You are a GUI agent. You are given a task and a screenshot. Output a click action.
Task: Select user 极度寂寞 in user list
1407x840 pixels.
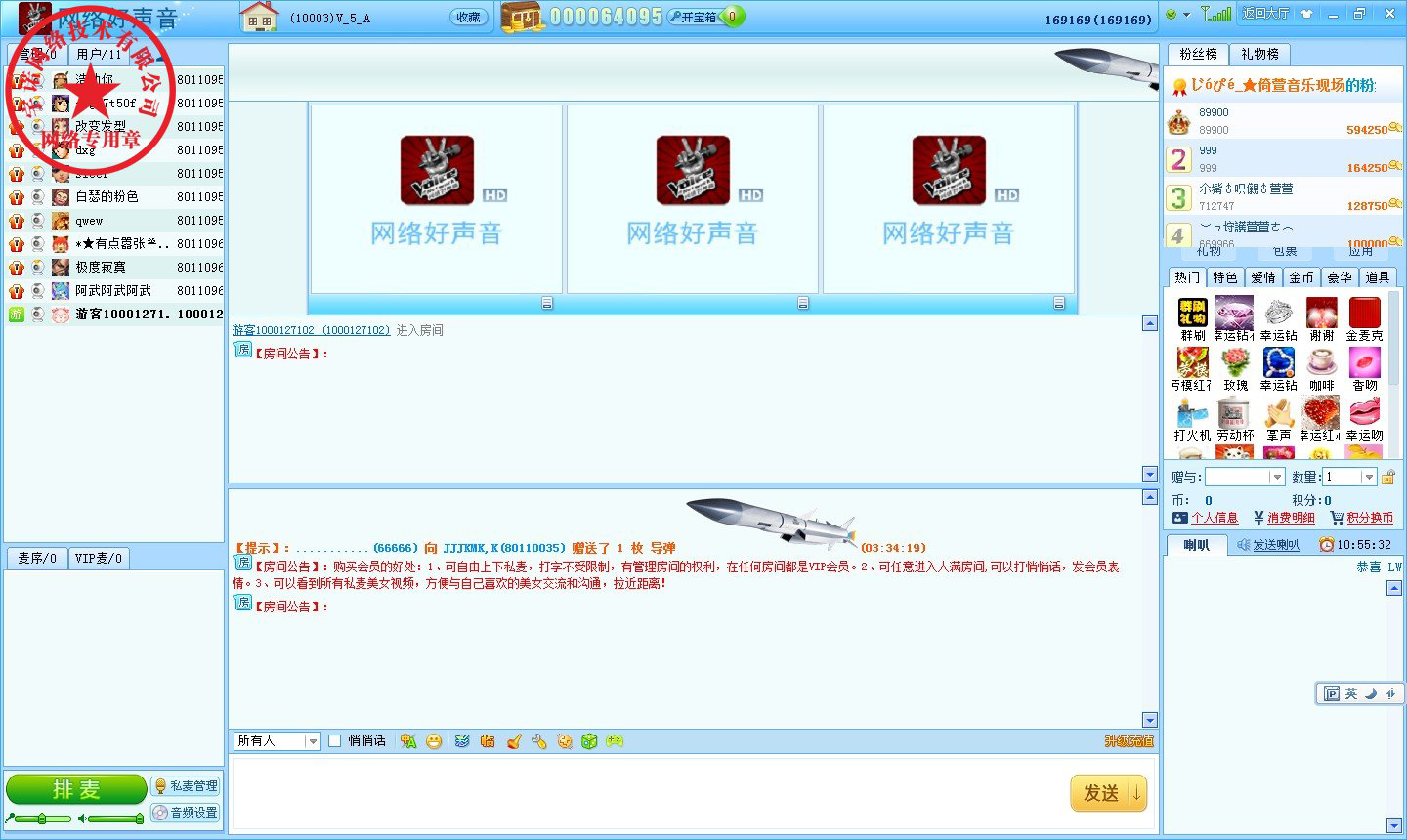coord(115,267)
